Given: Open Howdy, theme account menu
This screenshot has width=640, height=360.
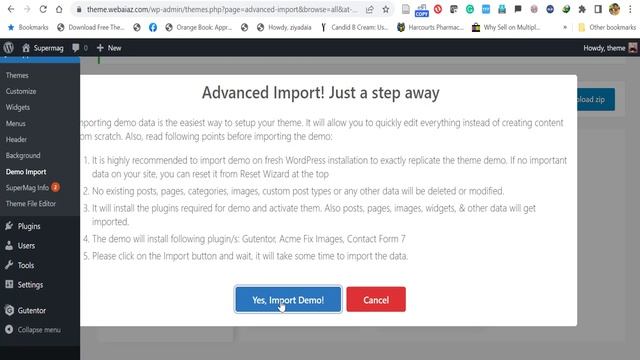Looking at the screenshot, I should [610, 48].
